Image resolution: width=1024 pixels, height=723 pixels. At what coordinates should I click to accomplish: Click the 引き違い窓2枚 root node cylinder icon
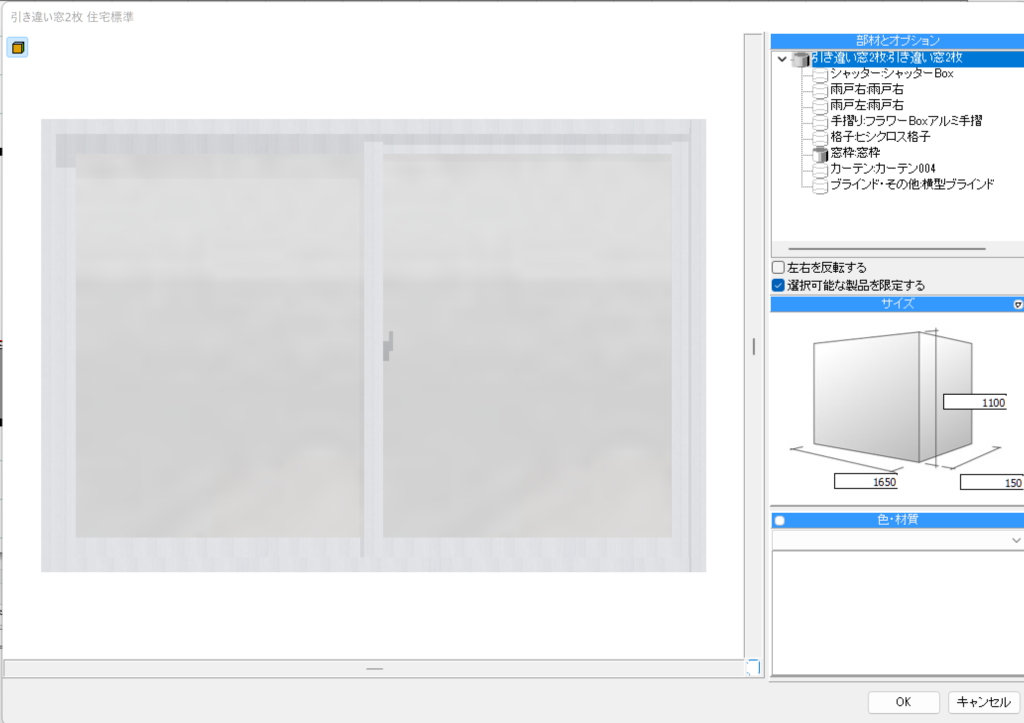(x=800, y=60)
